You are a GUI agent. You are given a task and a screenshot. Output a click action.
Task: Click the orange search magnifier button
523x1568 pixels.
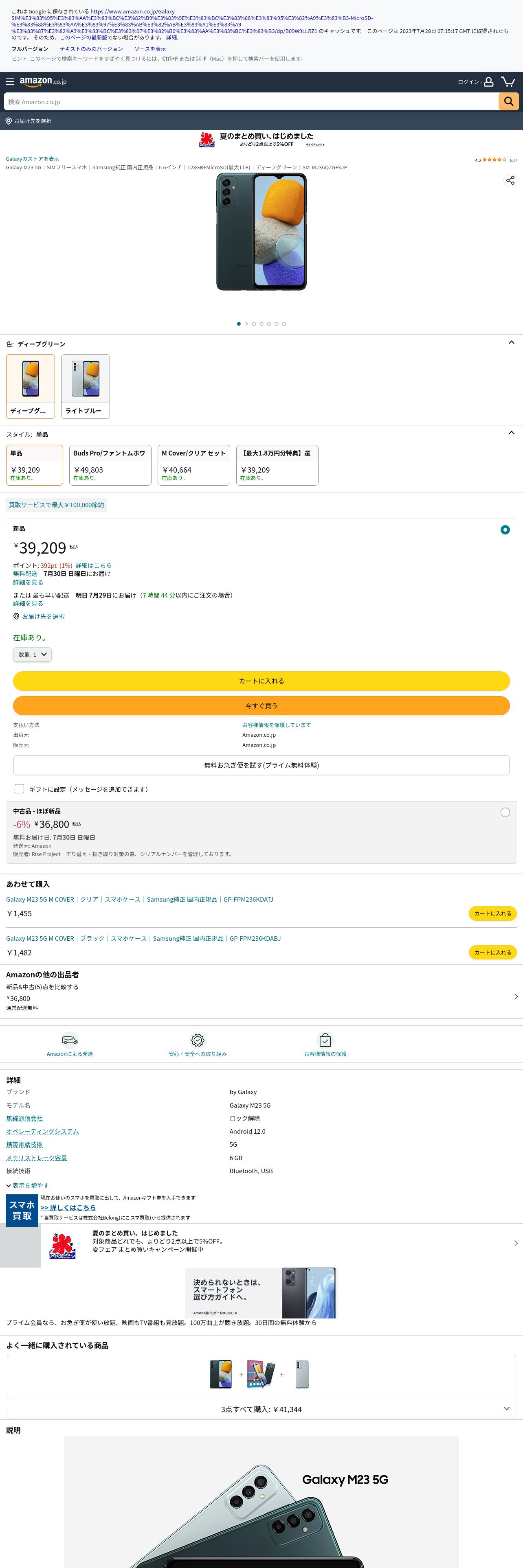coord(508,102)
